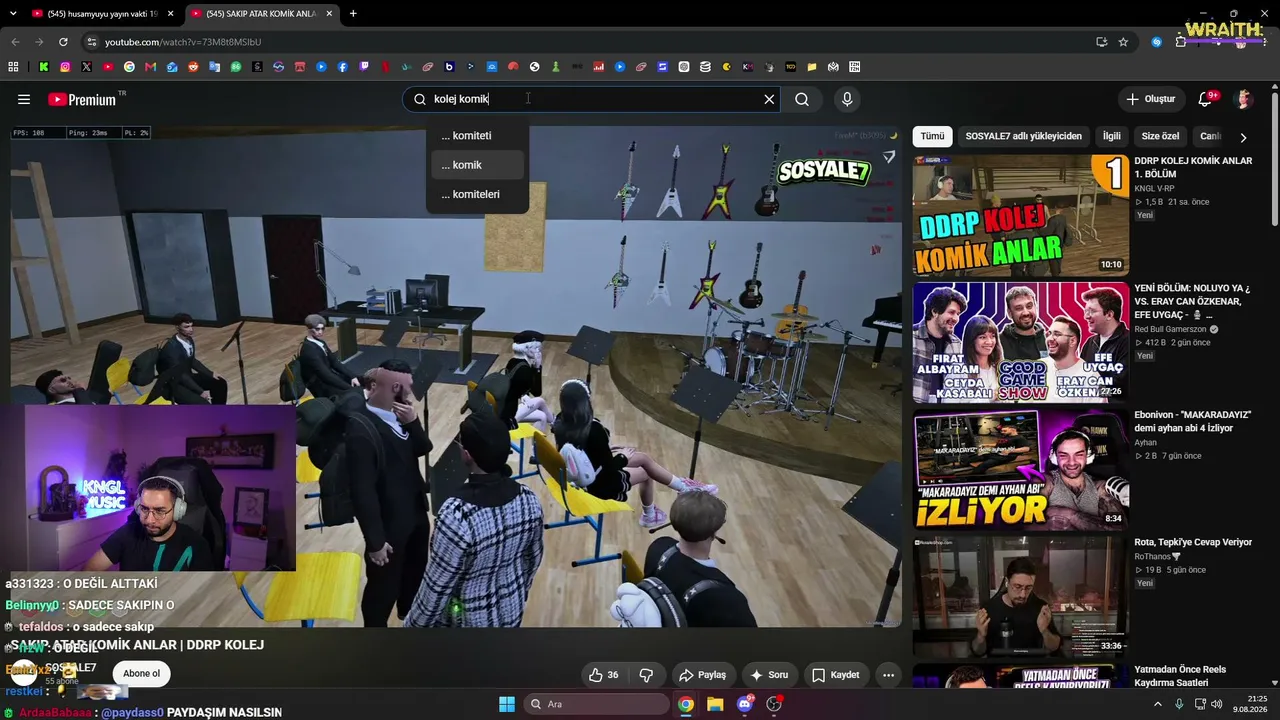Open the apps grid bookmark
1280x720 pixels.
(13, 67)
